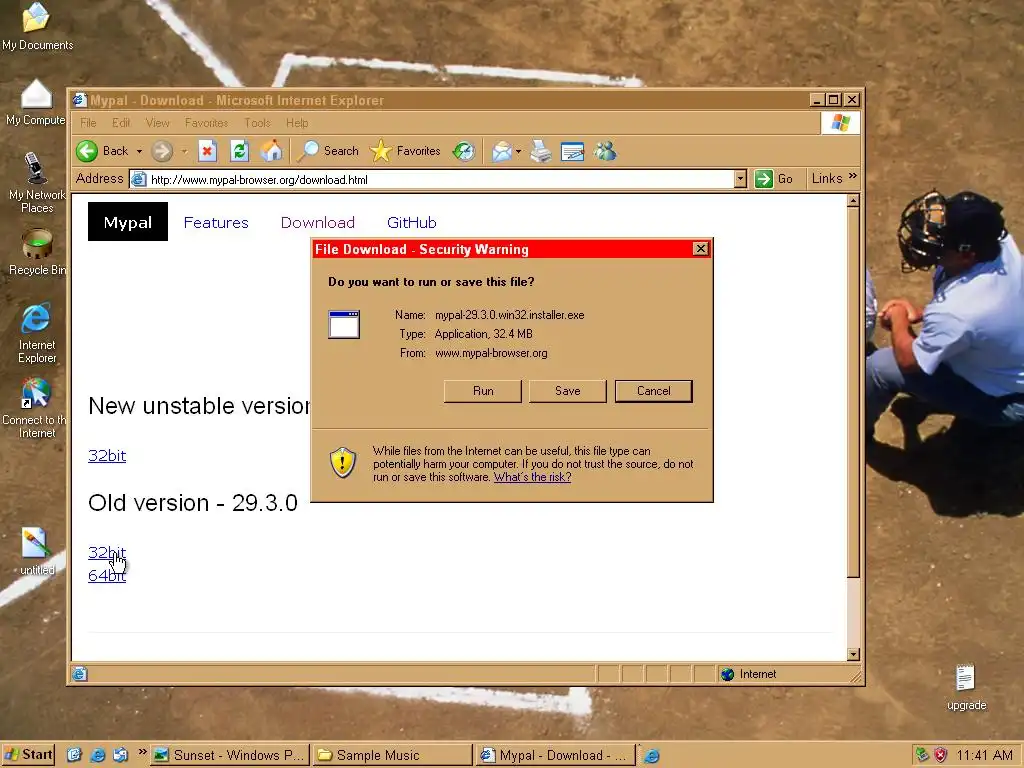Select the Connect to the Internet desktop icon

[x=37, y=393]
